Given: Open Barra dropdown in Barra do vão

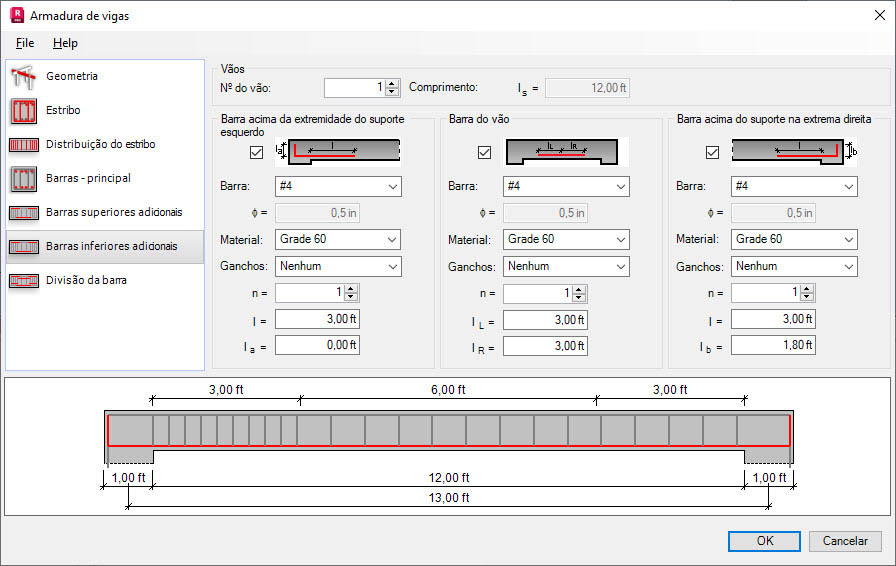Looking at the screenshot, I should click(566, 186).
